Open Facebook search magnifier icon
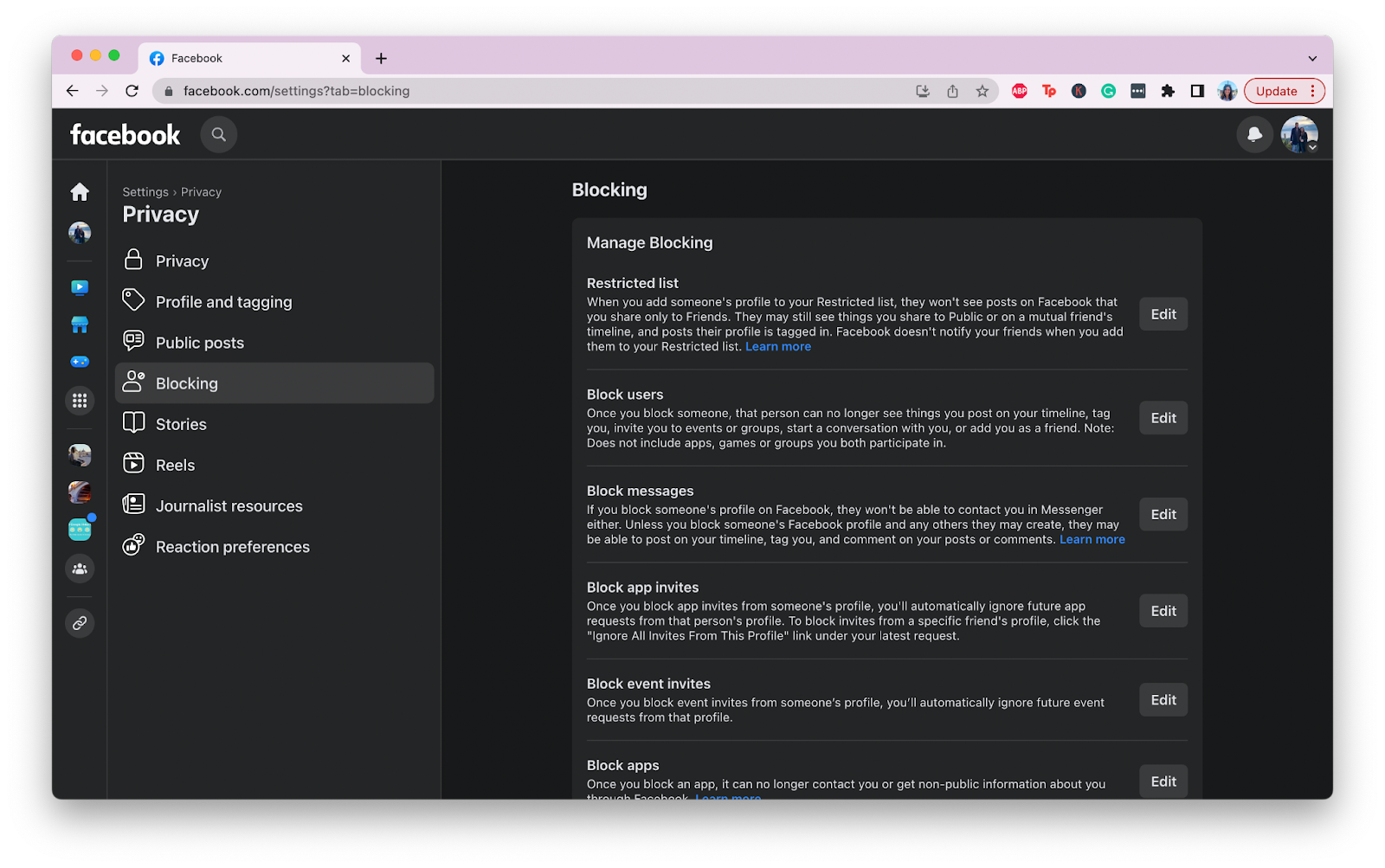 (x=219, y=135)
